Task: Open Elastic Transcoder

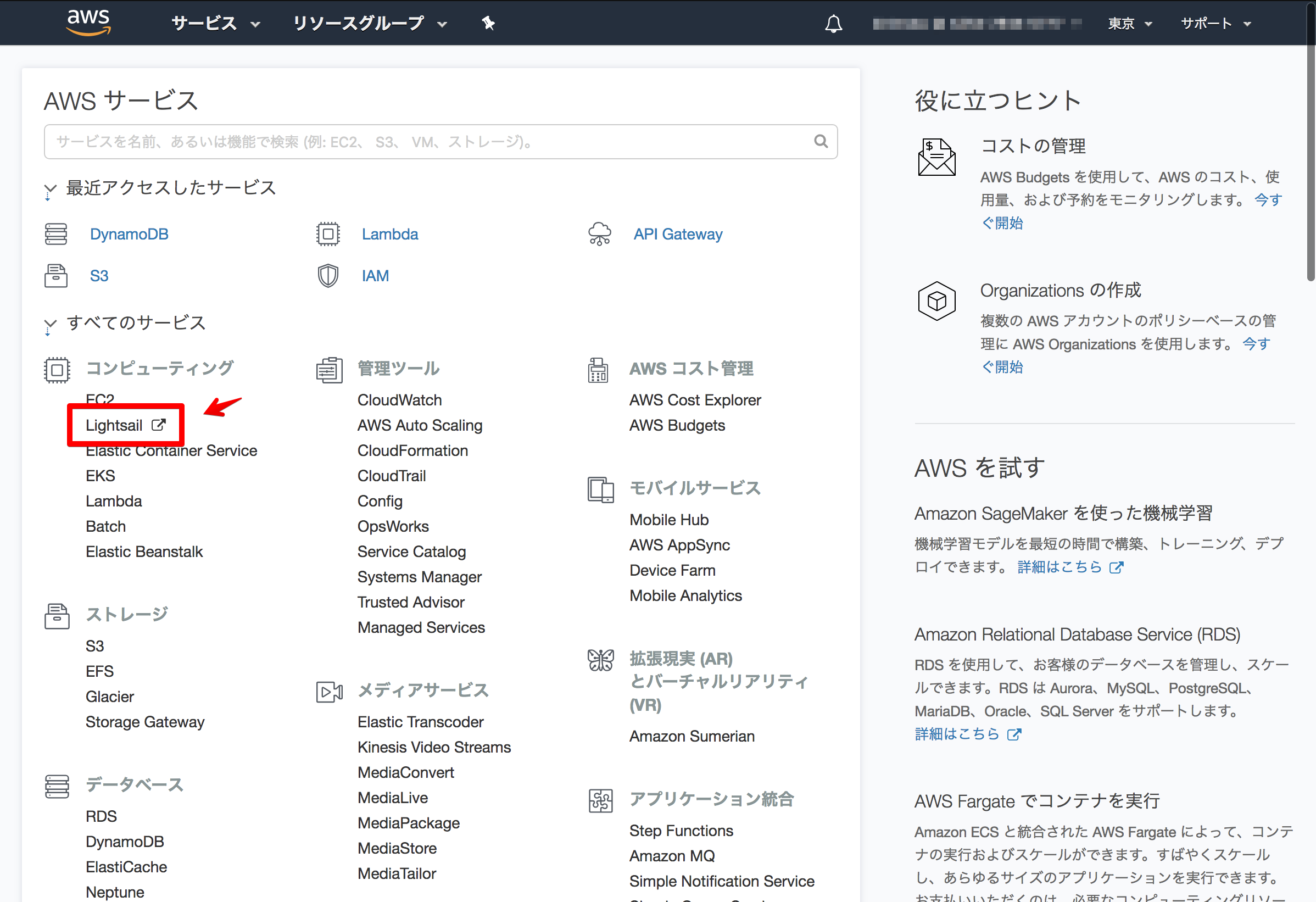Action: [x=420, y=722]
